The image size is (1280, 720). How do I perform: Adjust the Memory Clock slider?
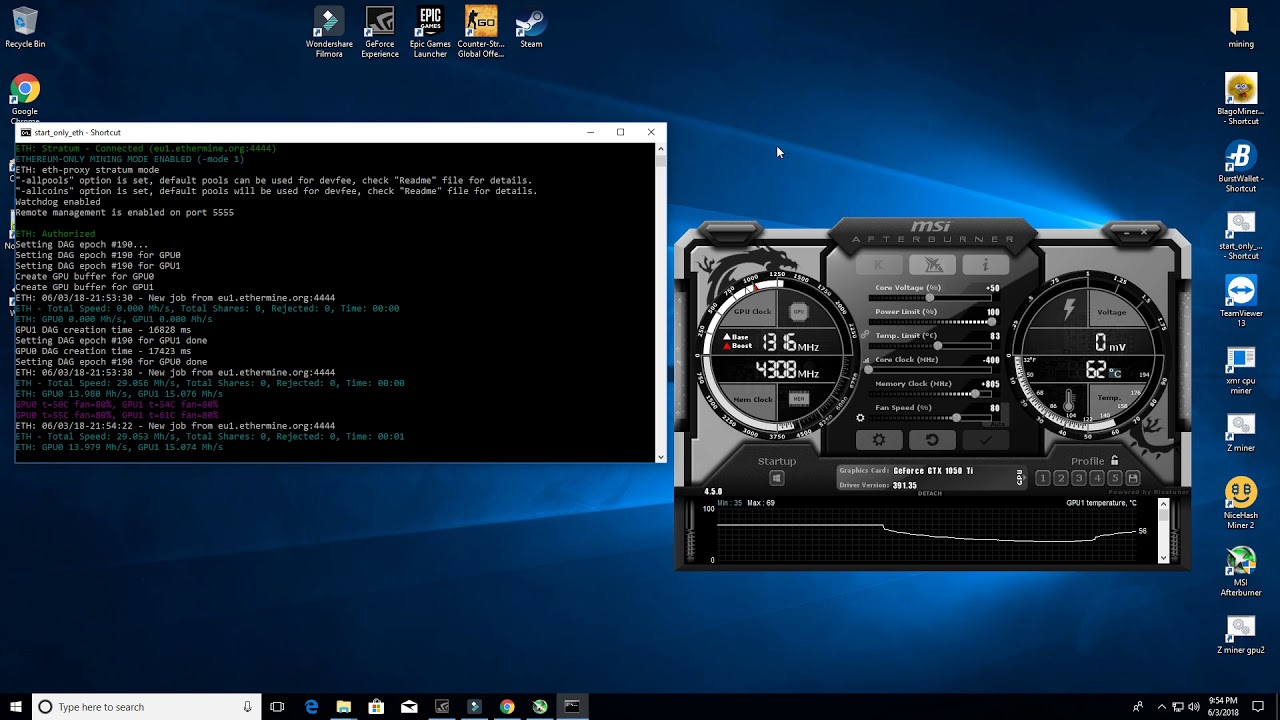(931, 394)
